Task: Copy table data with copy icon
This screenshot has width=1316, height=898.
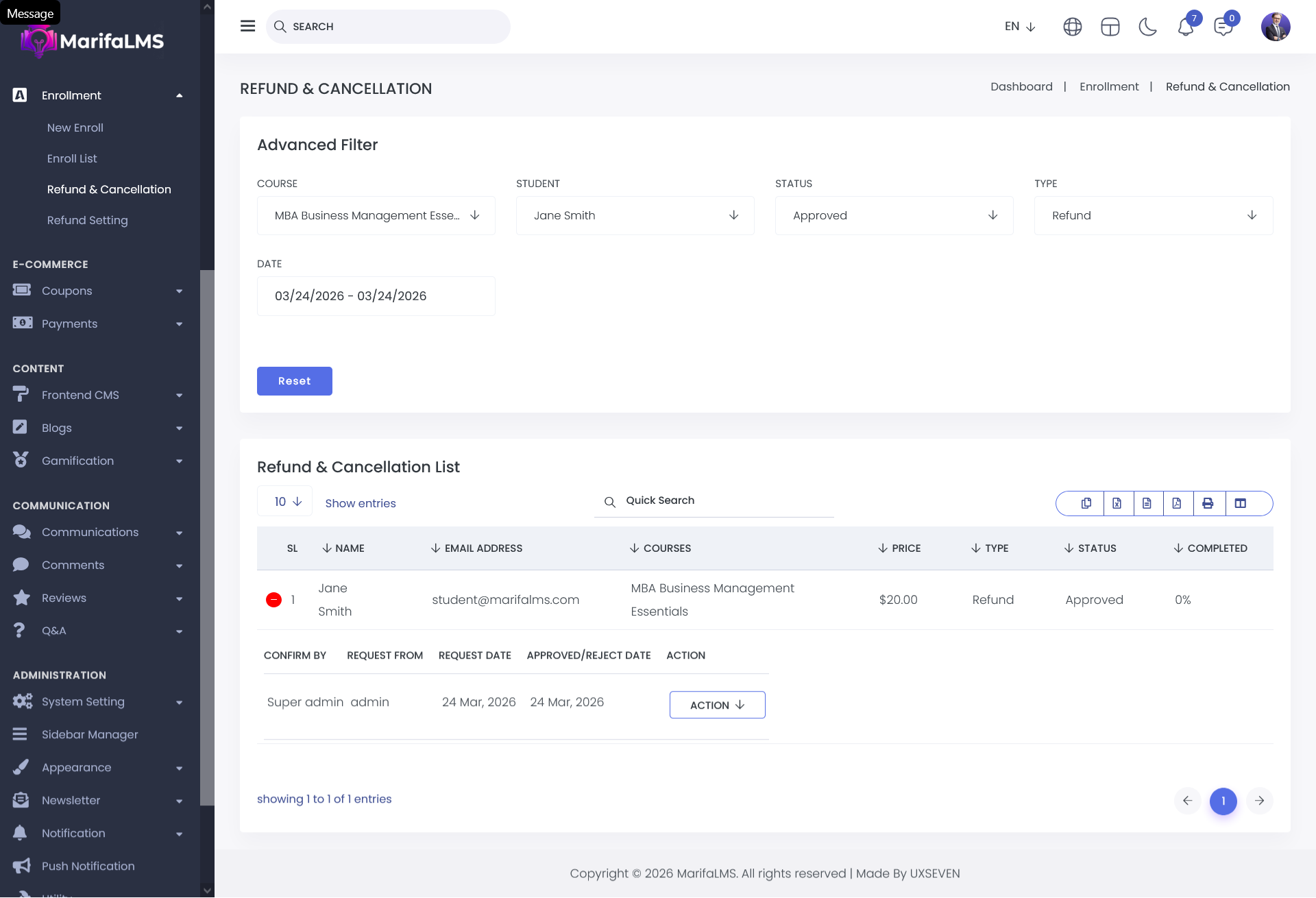Action: pyautogui.click(x=1086, y=503)
